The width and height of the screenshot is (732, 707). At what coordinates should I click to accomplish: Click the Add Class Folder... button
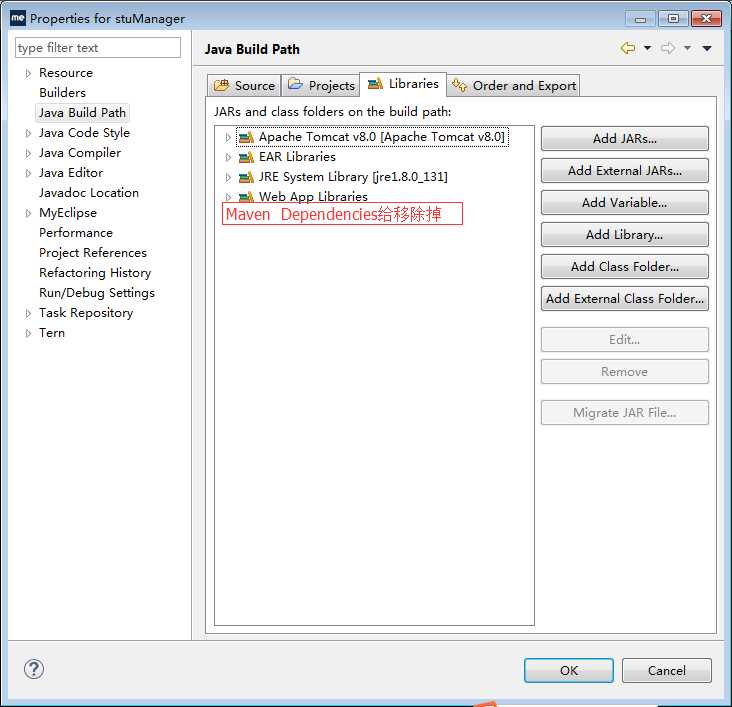[625, 267]
